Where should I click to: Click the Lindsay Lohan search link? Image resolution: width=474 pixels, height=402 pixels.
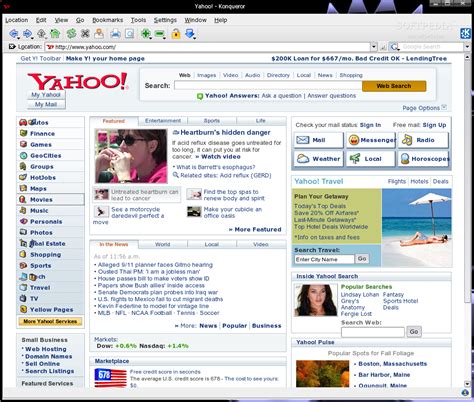360,295
